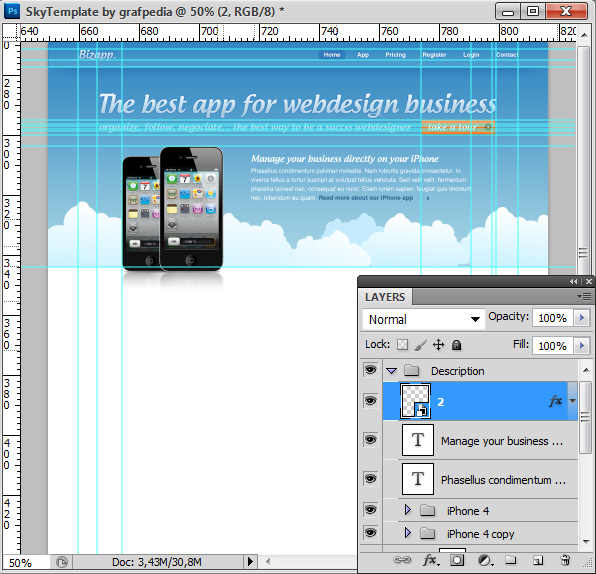596x574 pixels.
Task: Create a new group with the folder icon at the panel bottom
Action: tap(510, 560)
